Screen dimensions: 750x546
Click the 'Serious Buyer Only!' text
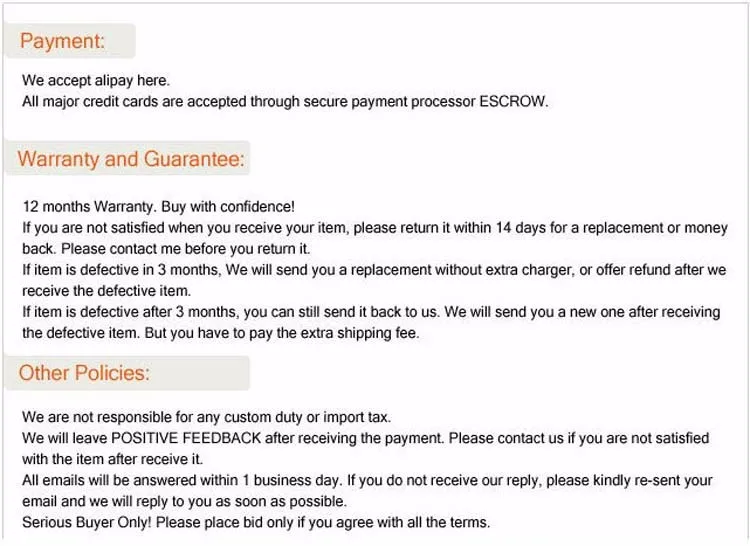click(x=87, y=522)
